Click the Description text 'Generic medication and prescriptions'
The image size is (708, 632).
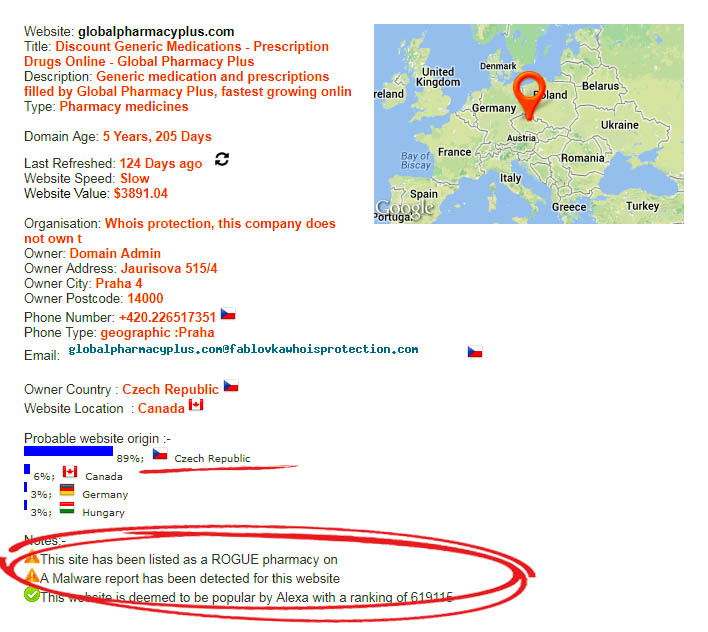pos(213,77)
